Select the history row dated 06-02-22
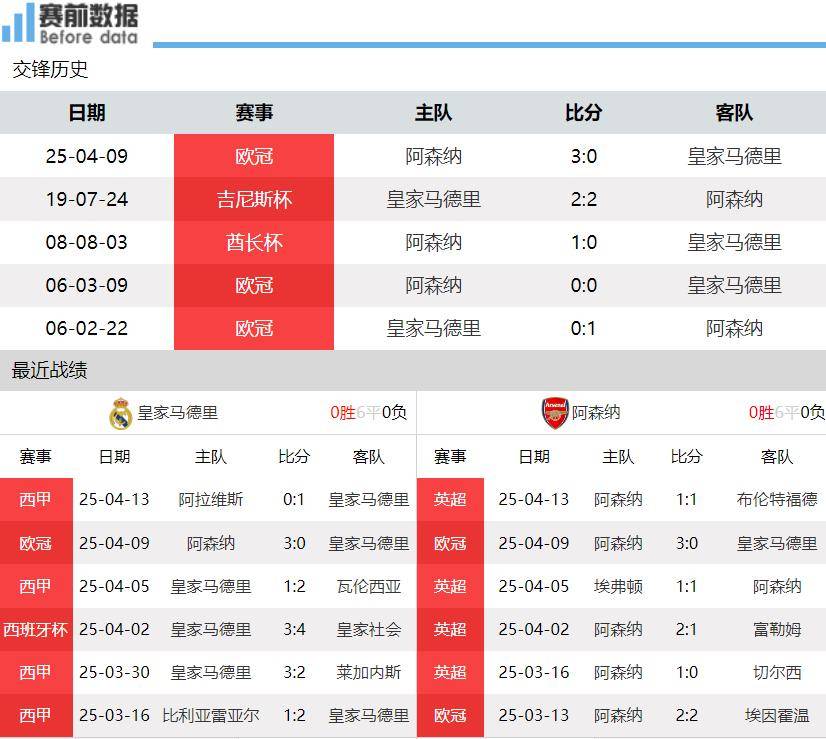 [x=413, y=328]
